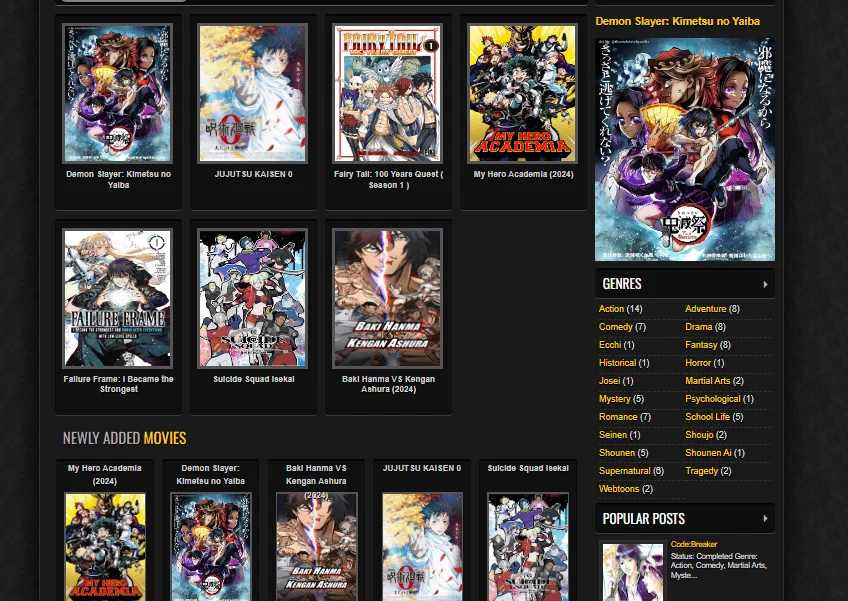Screen dimensions: 848x601
Task: Select the Seinen genre link
Action: coord(613,435)
